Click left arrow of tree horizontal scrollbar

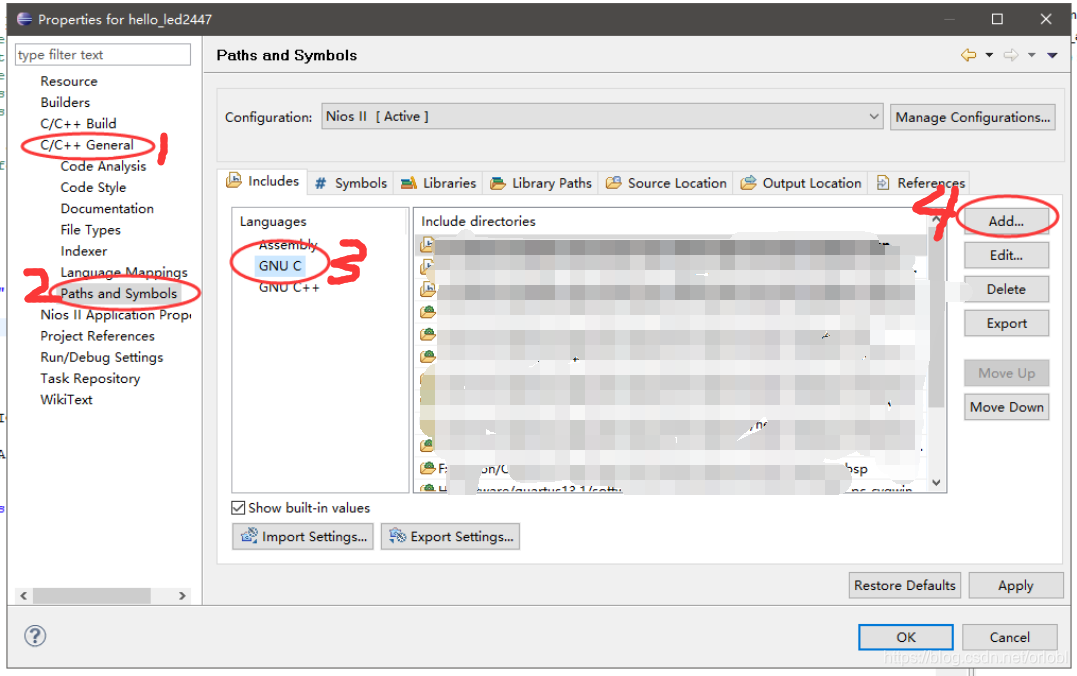click(x=23, y=596)
